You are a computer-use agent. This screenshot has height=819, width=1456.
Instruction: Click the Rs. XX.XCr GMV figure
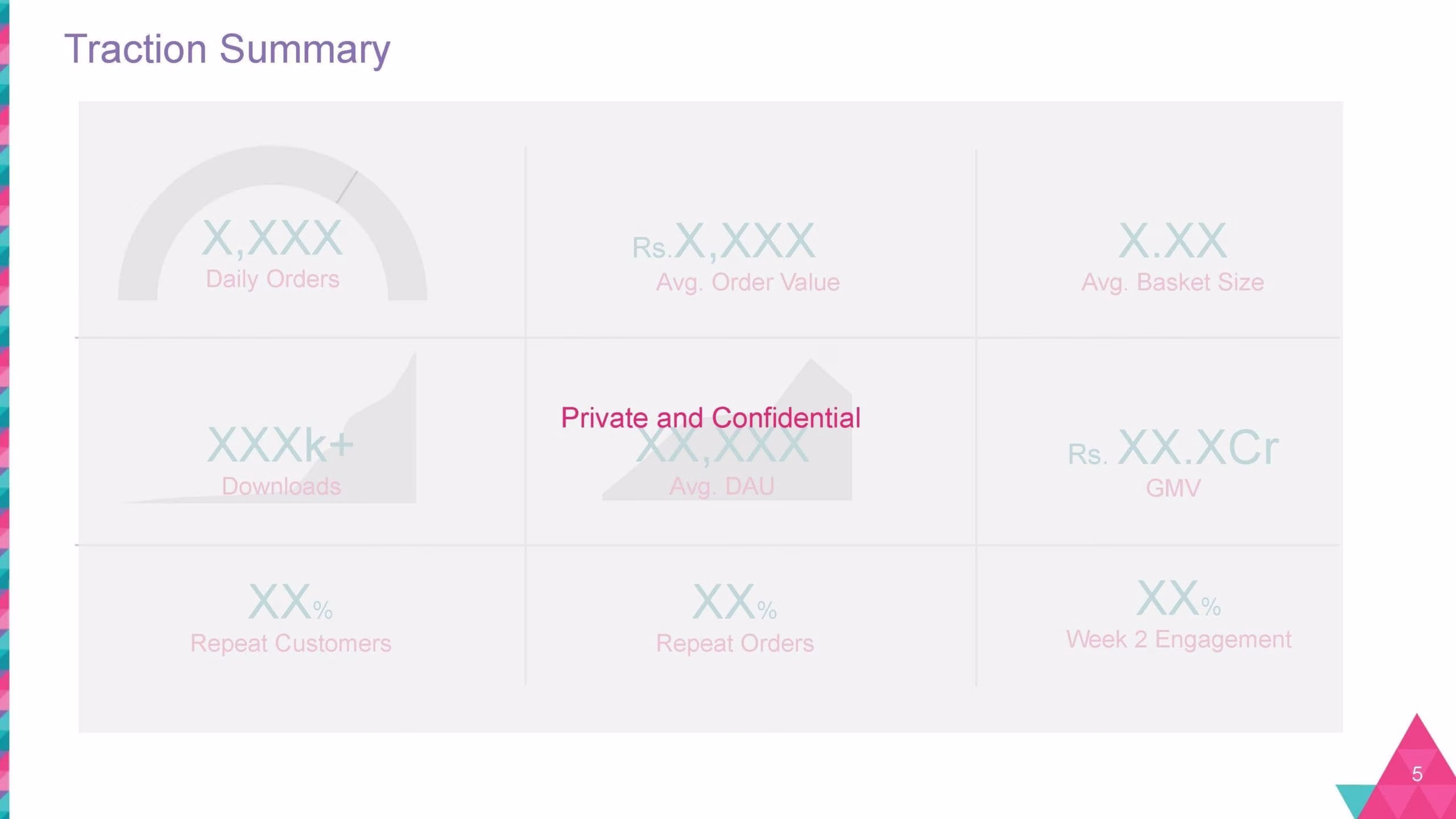click(x=1173, y=448)
